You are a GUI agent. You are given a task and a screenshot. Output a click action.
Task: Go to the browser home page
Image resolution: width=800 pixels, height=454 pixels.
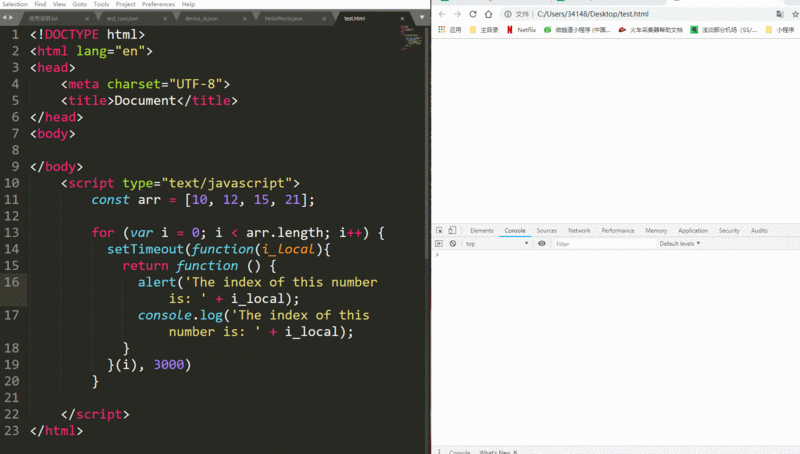(x=488, y=14)
